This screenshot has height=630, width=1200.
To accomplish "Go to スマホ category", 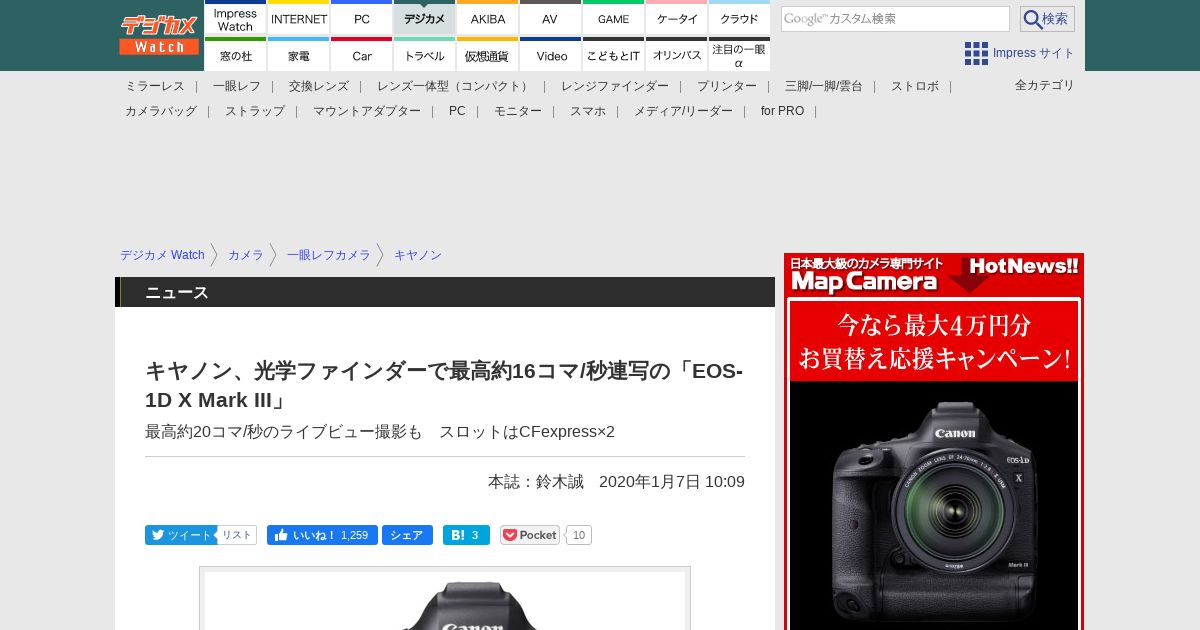I will pos(588,111).
